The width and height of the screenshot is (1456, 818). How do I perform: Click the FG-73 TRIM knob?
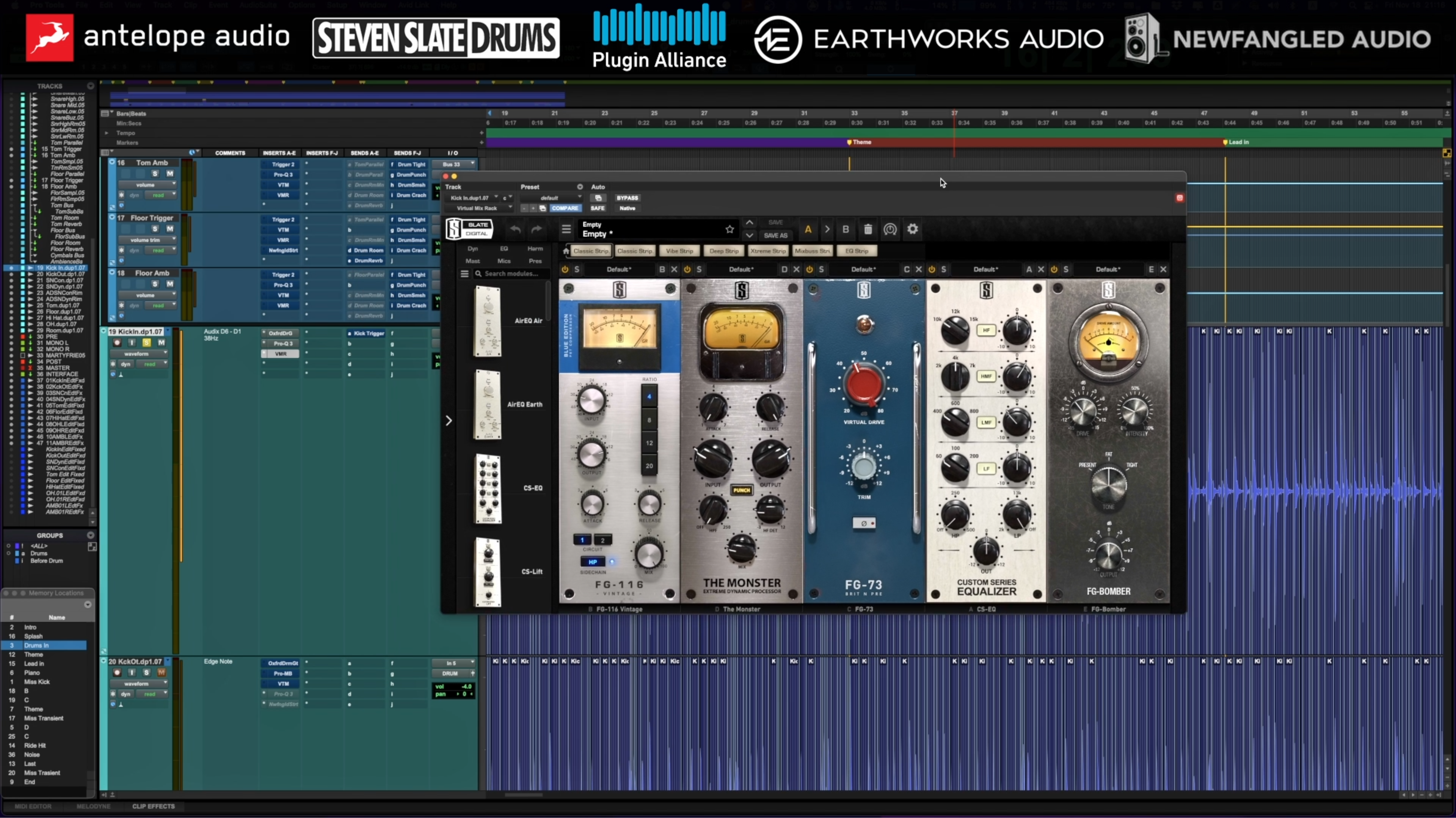pyautogui.click(x=863, y=466)
